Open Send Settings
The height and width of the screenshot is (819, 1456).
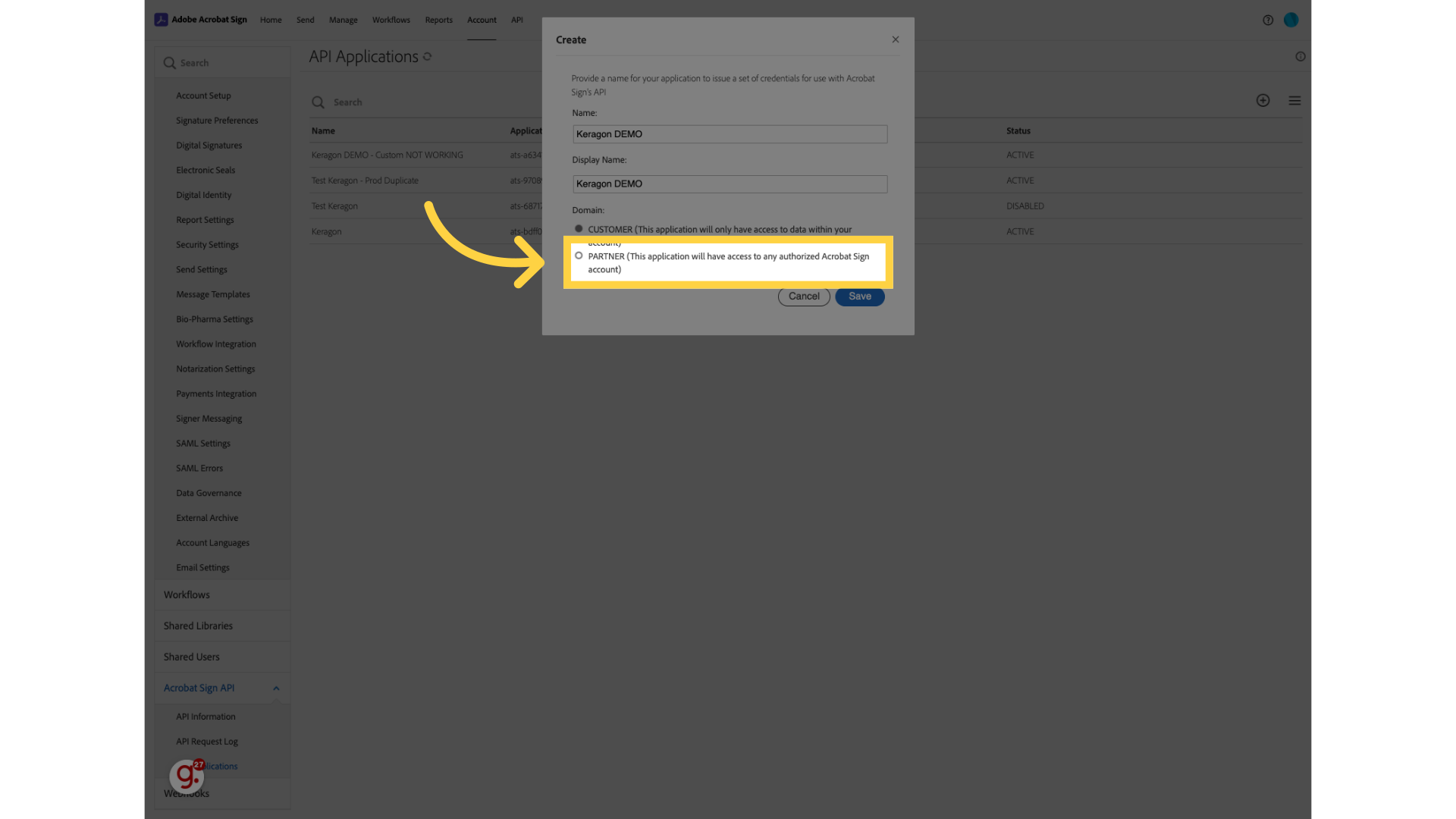coord(202,270)
